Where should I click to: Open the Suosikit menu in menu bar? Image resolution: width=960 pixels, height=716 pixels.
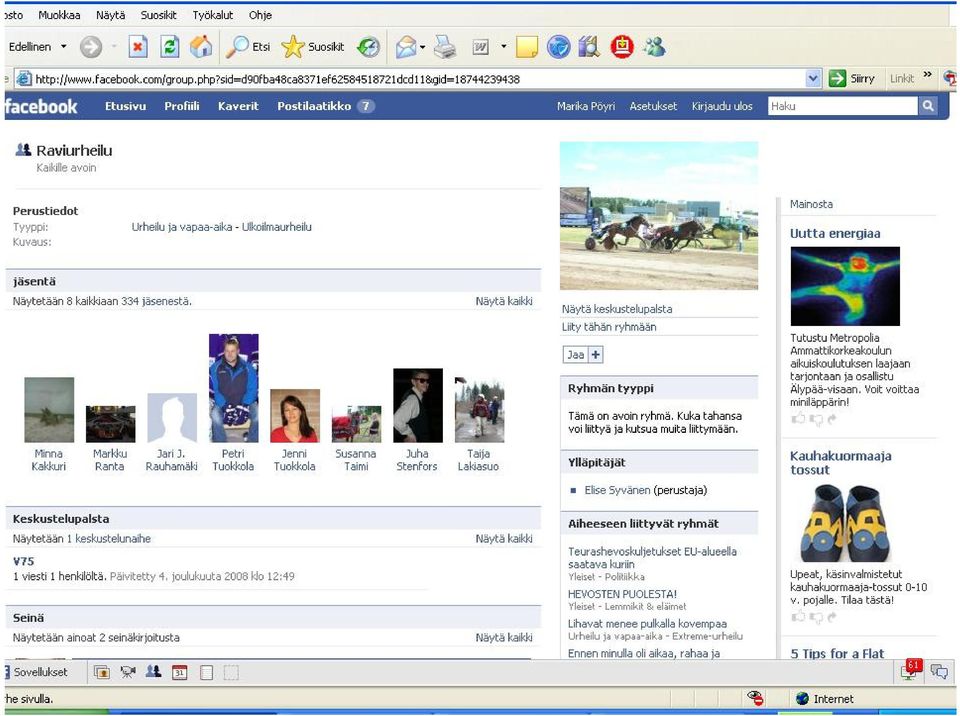(159, 15)
